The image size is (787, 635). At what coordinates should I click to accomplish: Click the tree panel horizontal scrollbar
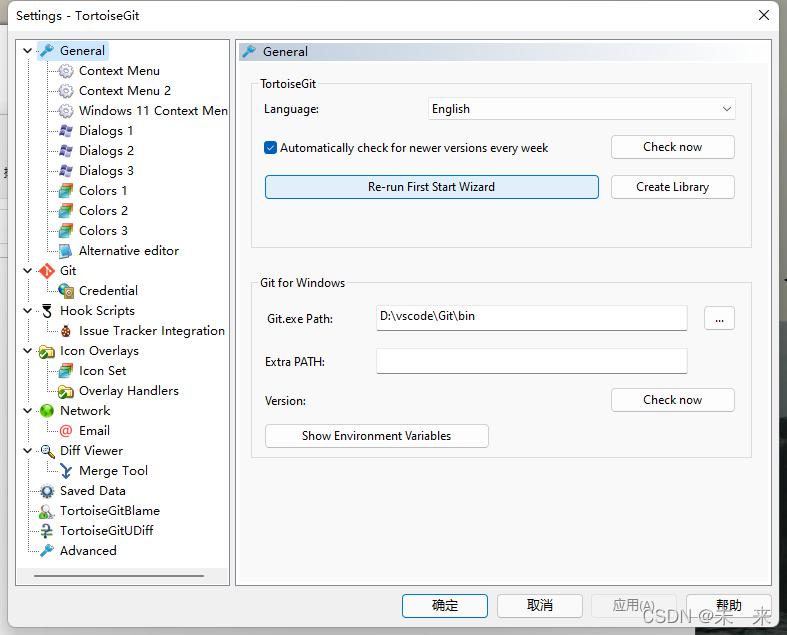(x=119, y=576)
